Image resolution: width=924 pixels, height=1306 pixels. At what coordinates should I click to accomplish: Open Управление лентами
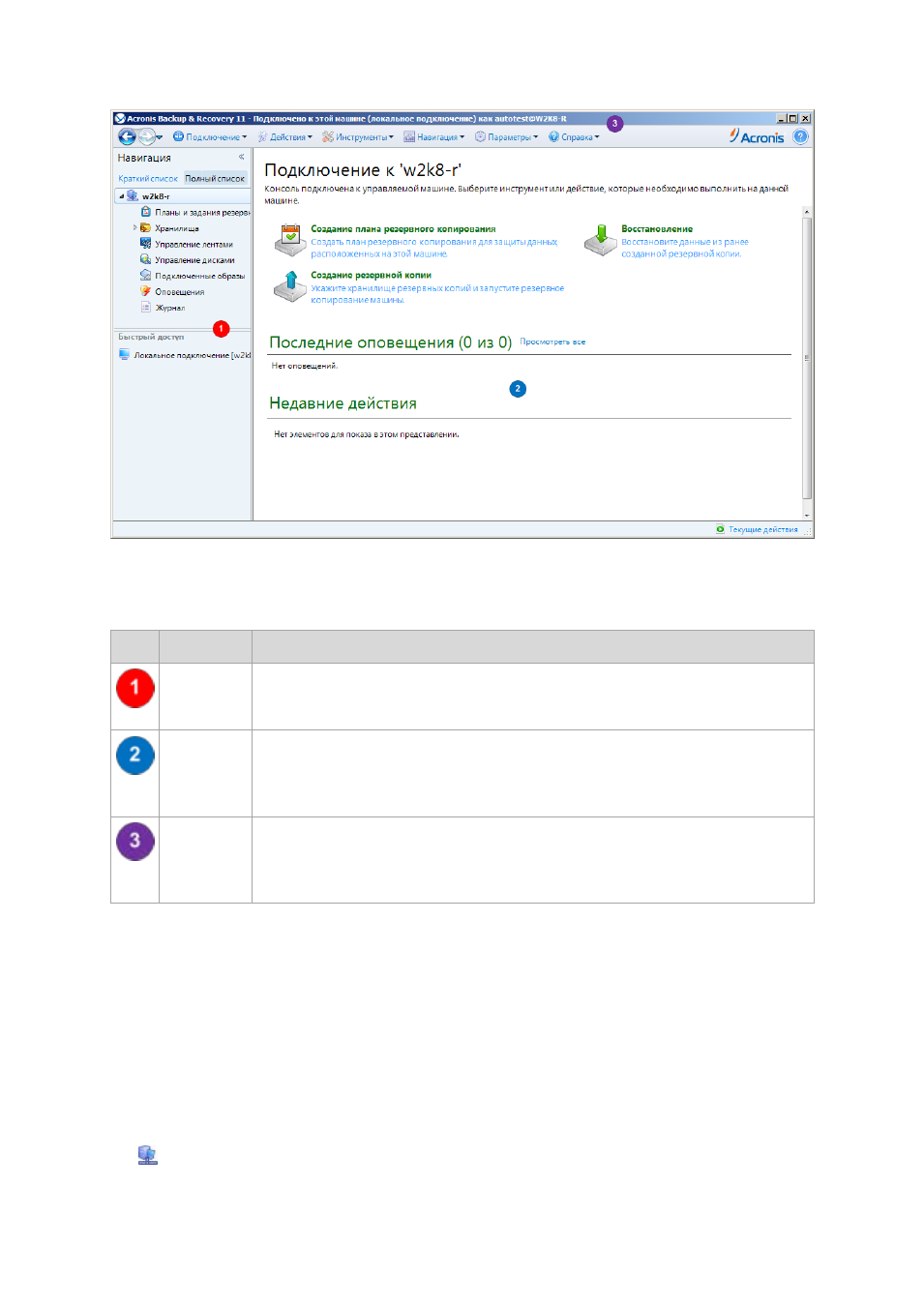pyautogui.click(x=194, y=245)
